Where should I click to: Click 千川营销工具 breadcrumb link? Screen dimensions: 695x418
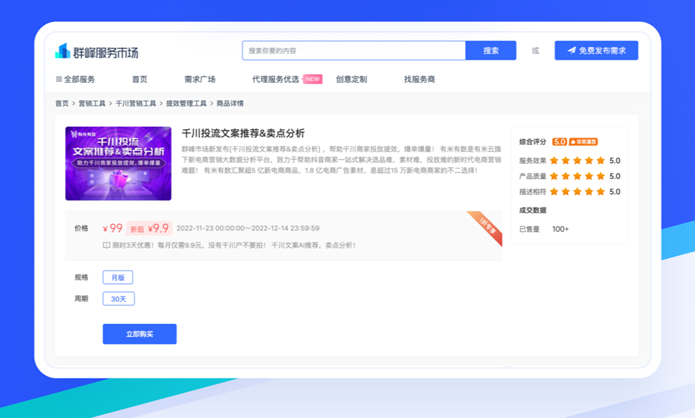pos(136,103)
